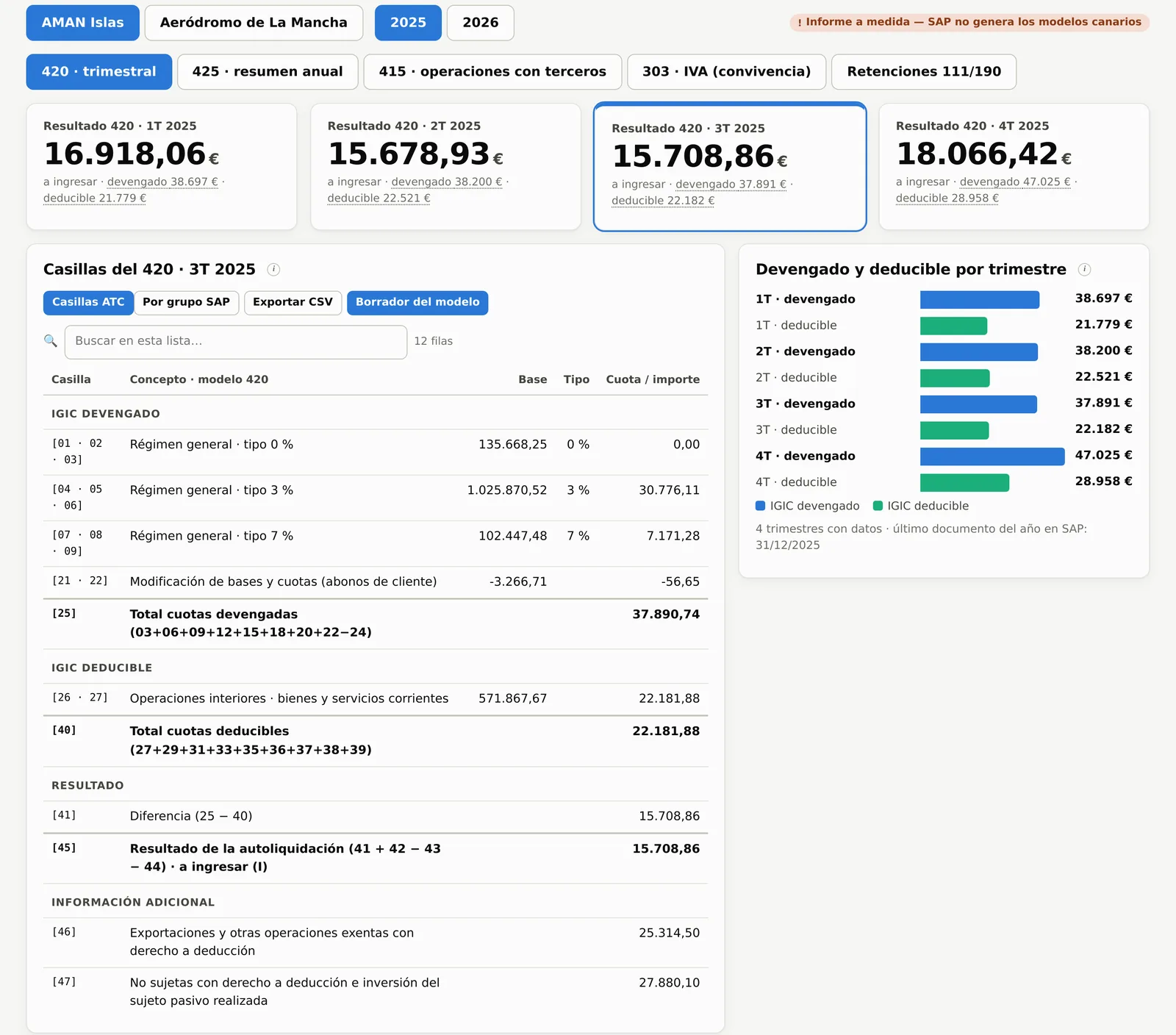Click the Total cuotas devengadas row
Screen dimensions: 1176x1035
pyautogui.click(x=376, y=623)
